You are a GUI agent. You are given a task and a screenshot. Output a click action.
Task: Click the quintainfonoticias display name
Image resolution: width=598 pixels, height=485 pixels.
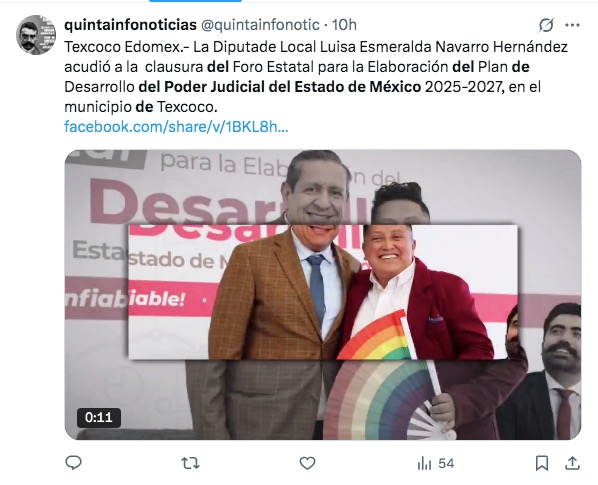[x=130, y=25]
